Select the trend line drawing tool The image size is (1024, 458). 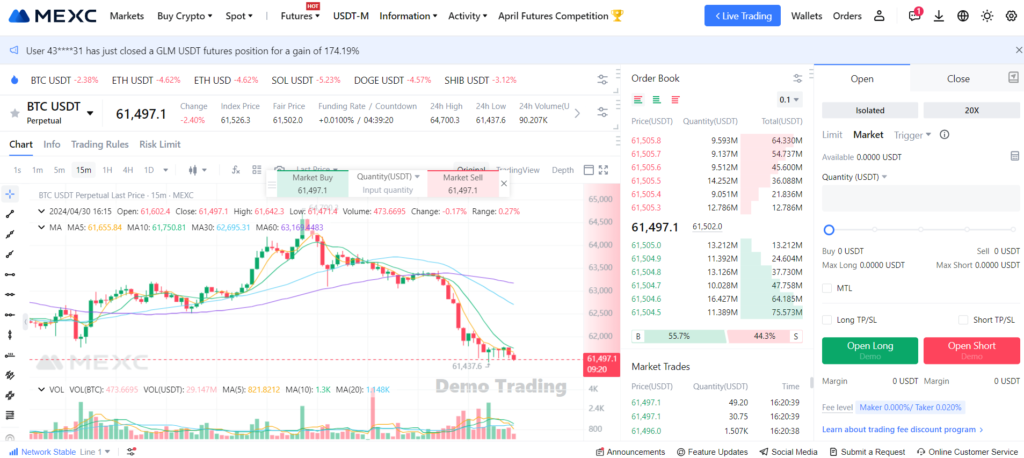point(10,214)
